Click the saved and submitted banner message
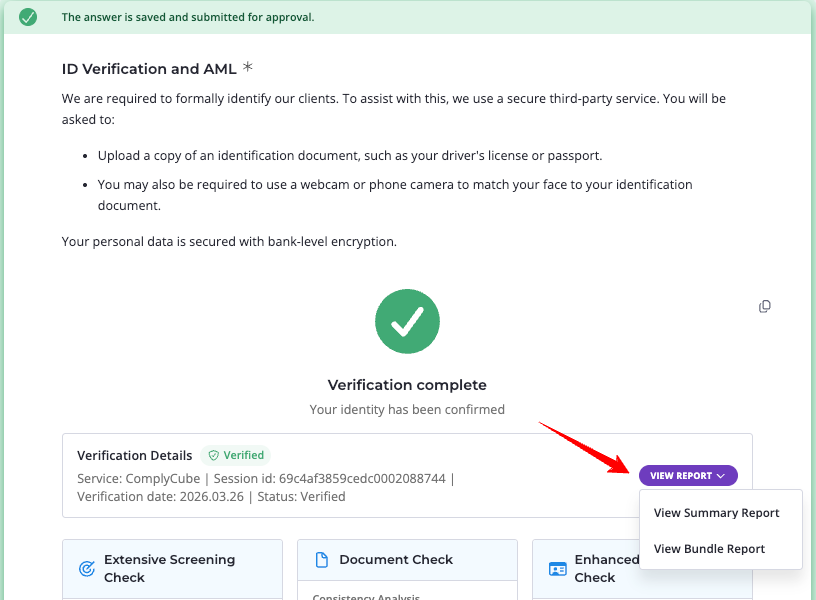 pyautogui.click(x=188, y=17)
